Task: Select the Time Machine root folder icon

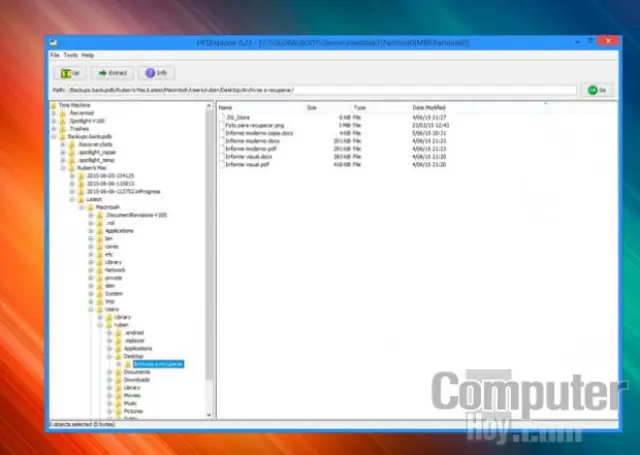Action: 54,105
